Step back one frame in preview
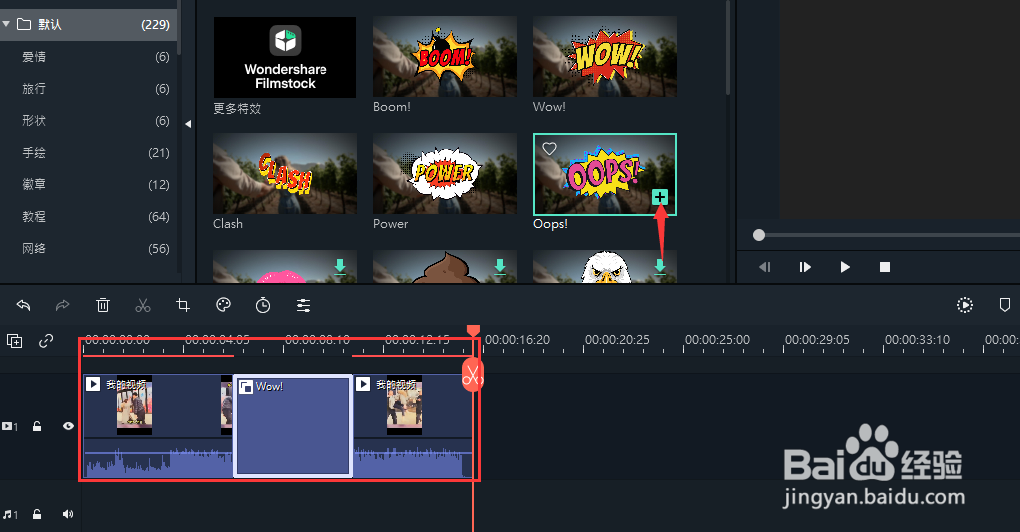Screen dimensions: 1020x532 (765, 267)
